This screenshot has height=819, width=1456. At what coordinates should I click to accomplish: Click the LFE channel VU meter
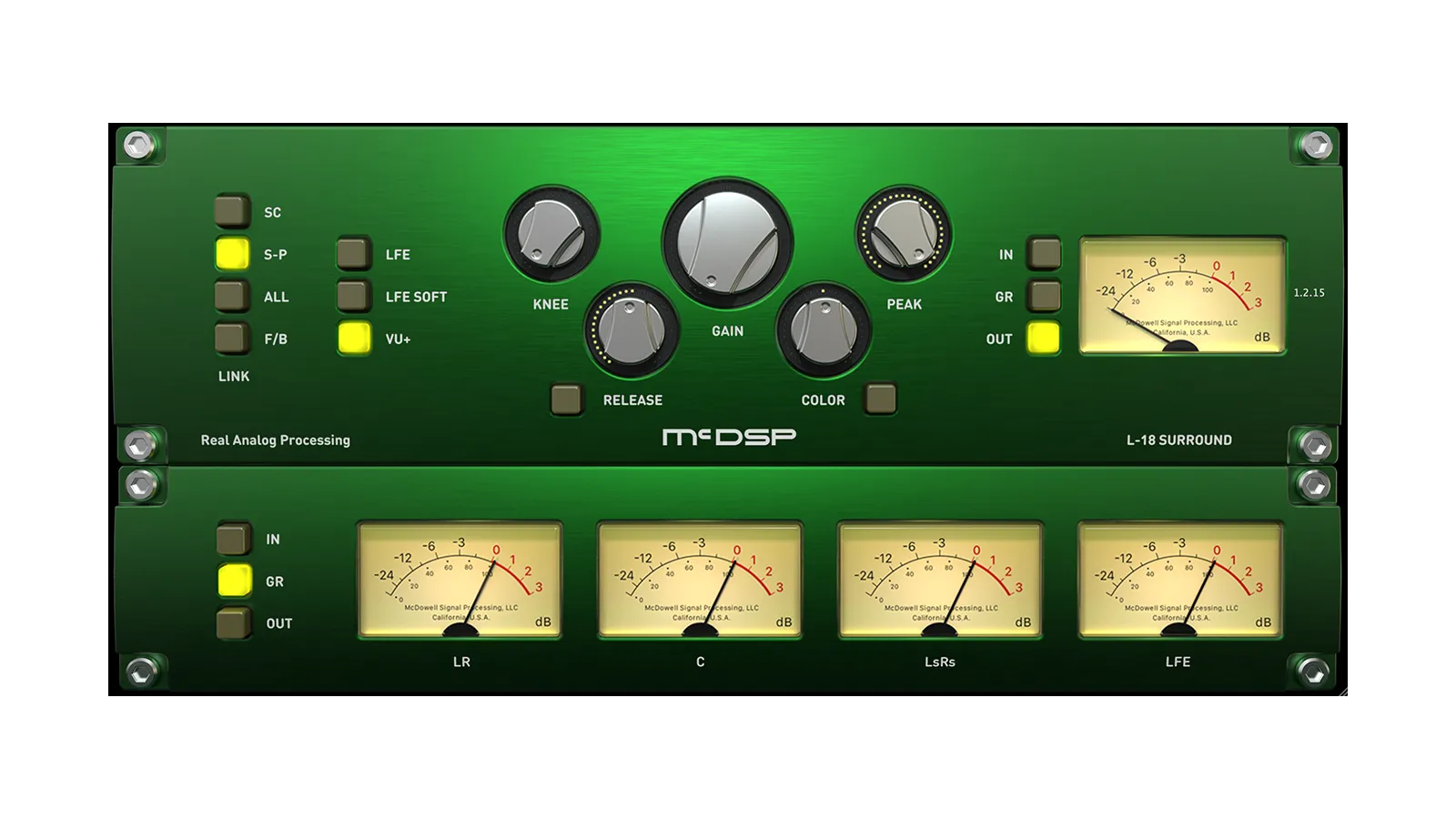coord(1180,581)
